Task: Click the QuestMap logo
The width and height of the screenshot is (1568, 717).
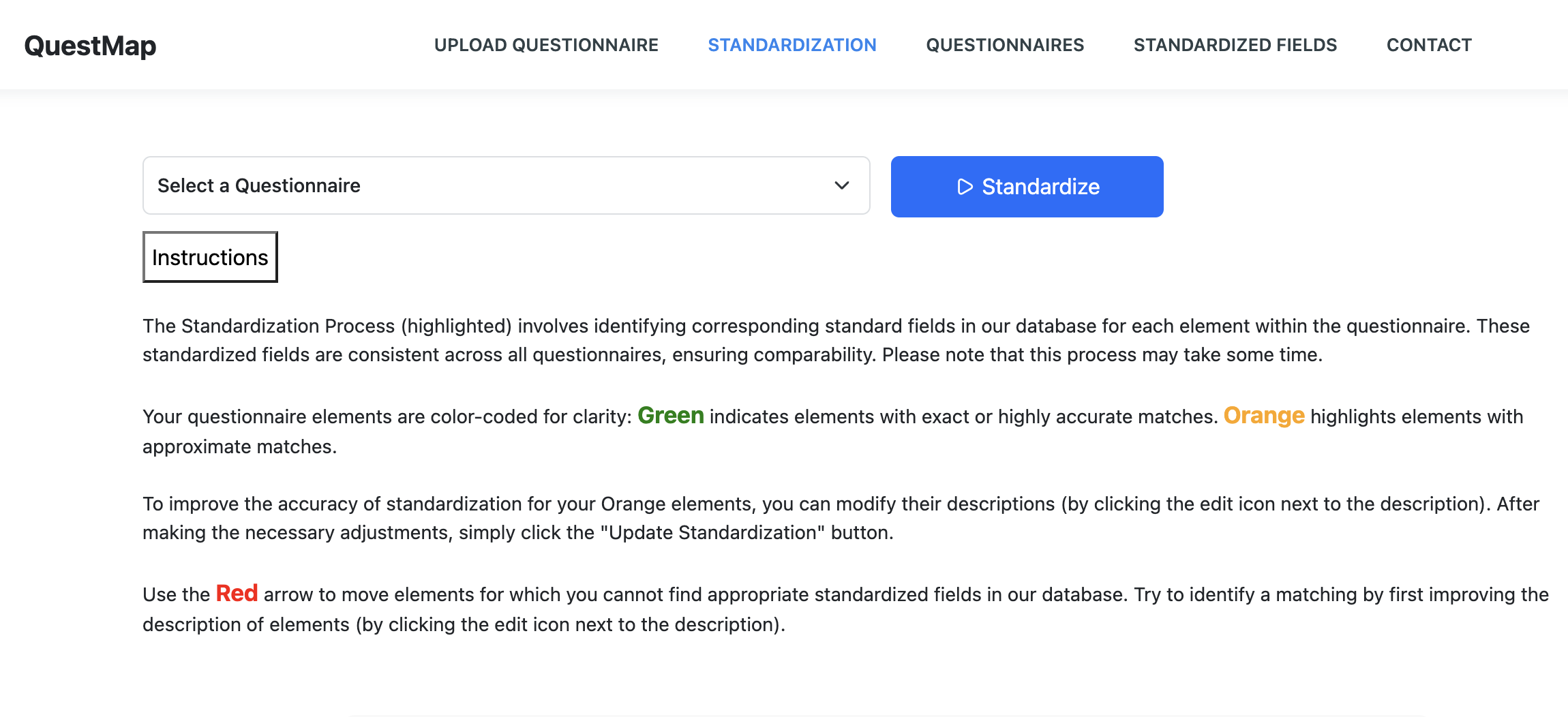Action: point(91,46)
